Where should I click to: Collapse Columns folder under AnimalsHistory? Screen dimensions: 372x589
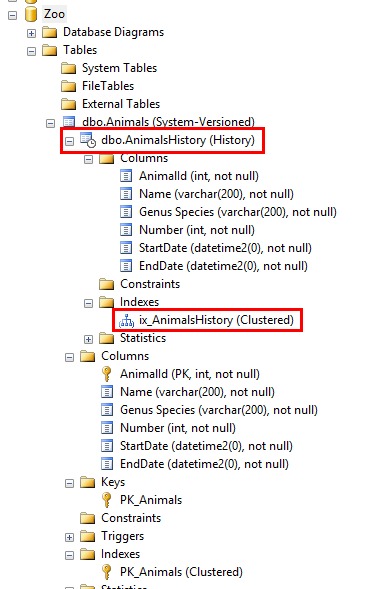tap(88, 159)
